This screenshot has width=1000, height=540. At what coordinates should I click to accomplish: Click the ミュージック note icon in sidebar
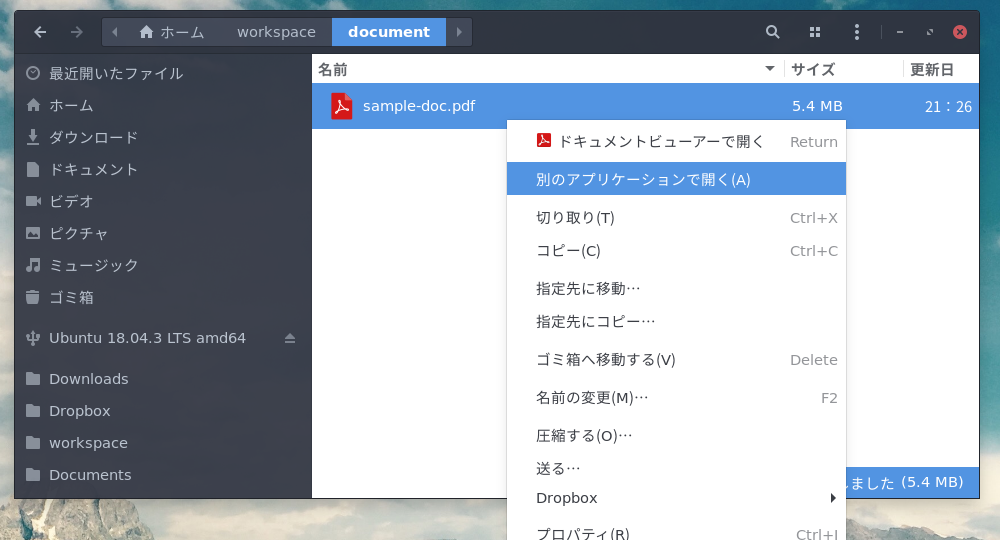click(x=33, y=265)
